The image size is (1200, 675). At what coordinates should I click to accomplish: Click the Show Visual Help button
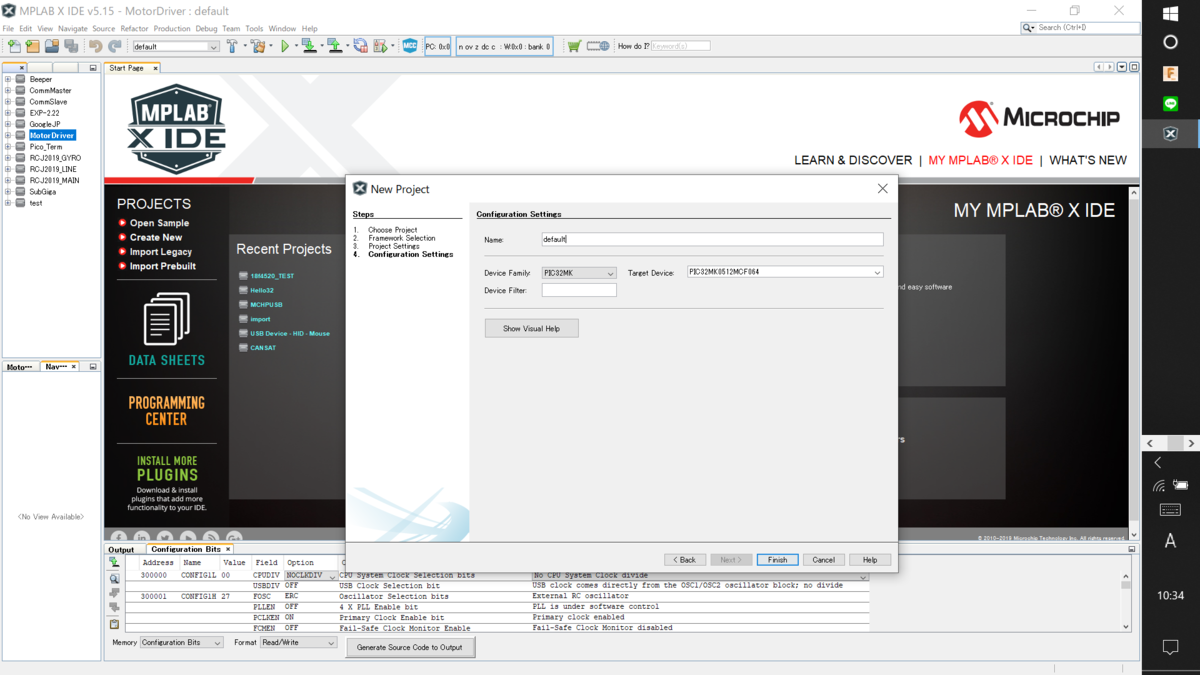point(531,328)
